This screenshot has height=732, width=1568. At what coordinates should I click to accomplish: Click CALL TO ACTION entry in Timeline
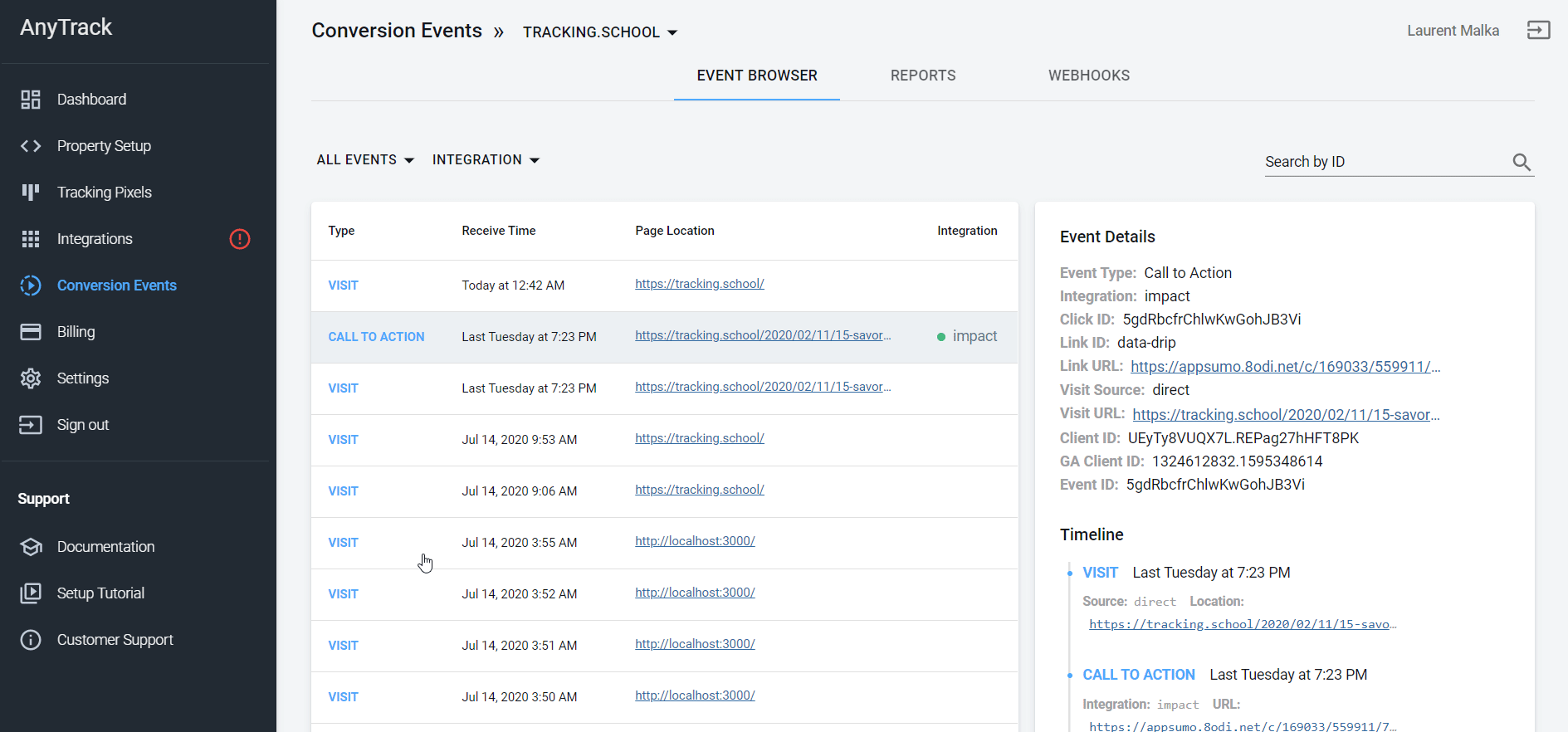pos(1139,675)
